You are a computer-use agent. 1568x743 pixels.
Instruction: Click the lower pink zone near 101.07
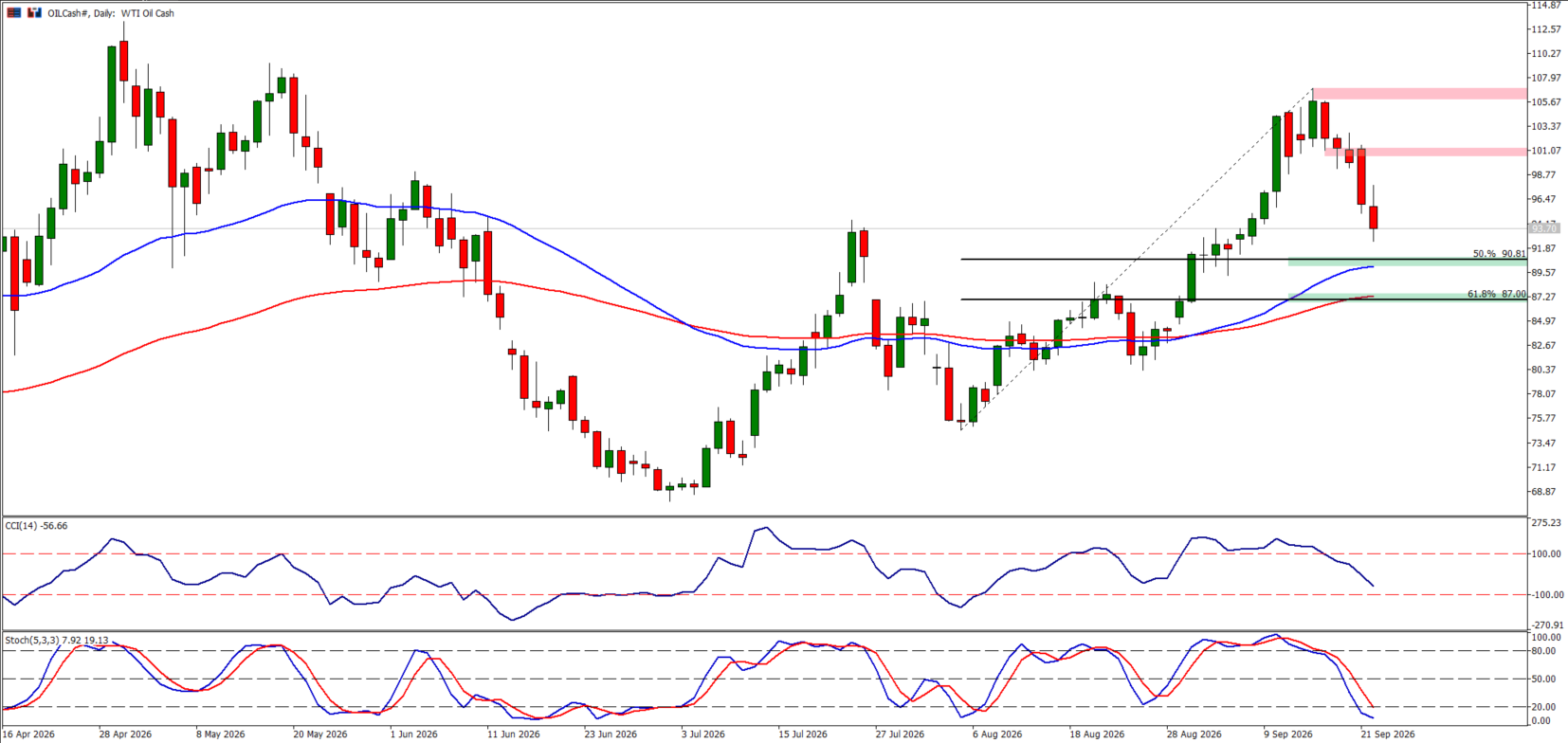point(1426,152)
